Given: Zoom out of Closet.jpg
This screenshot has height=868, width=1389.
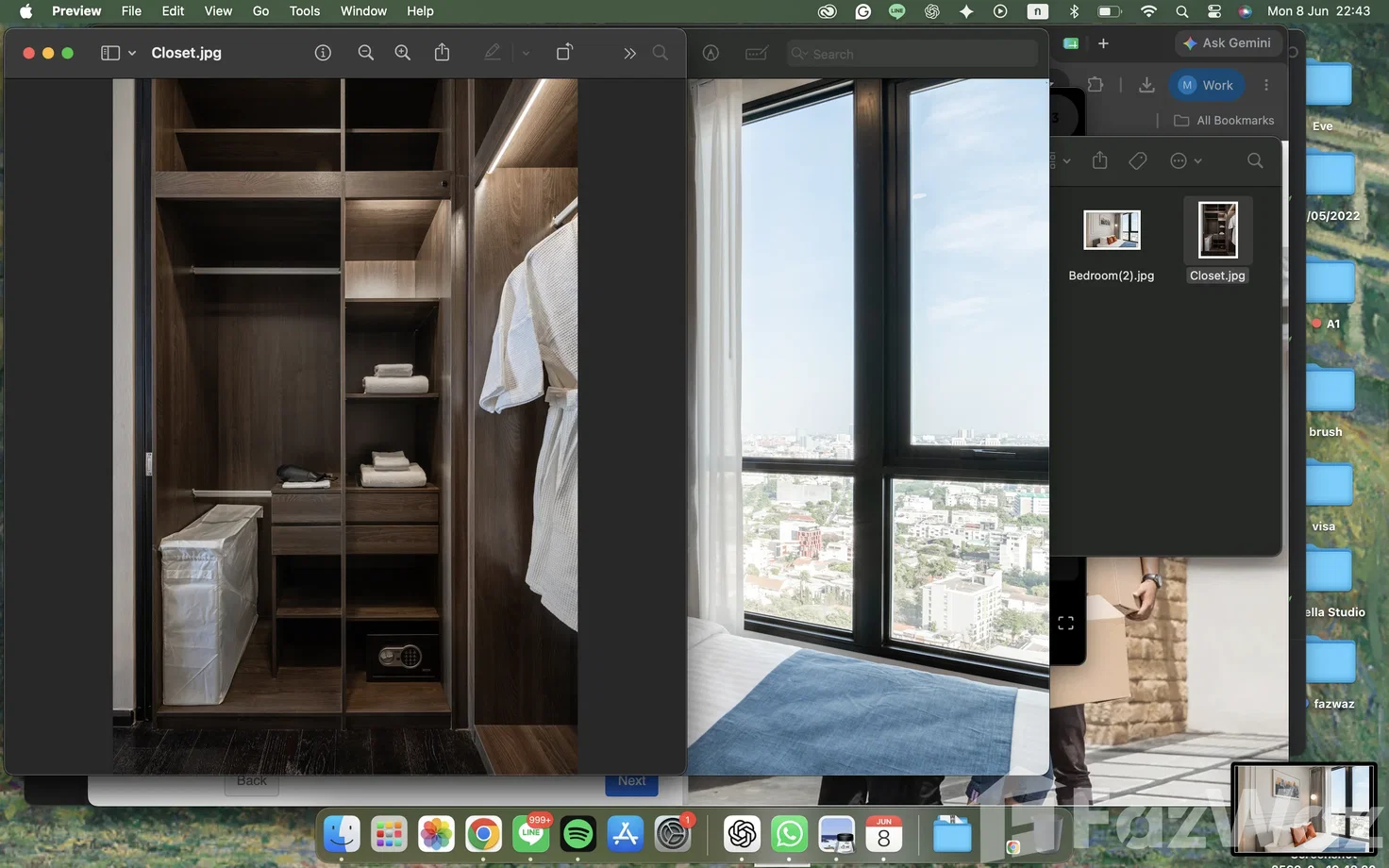Looking at the screenshot, I should click(366, 53).
